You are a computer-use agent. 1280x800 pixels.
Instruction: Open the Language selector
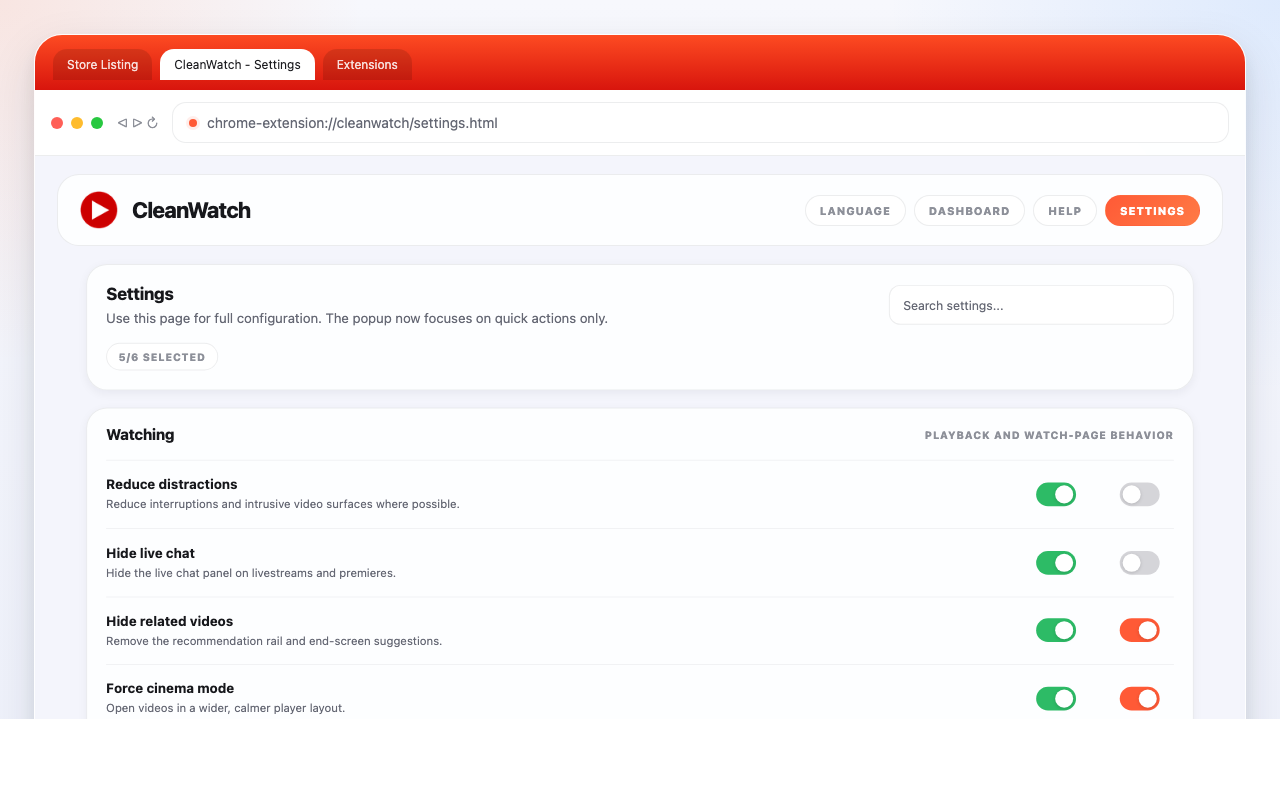[x=855, y=211]
